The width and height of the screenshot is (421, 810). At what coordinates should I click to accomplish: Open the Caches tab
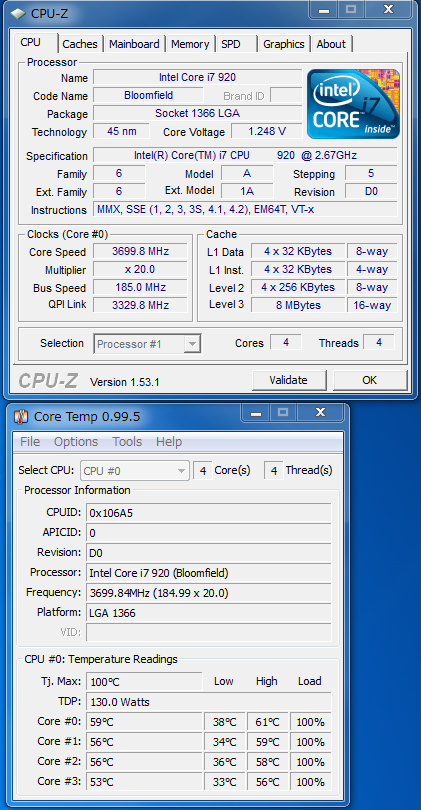[x=80, y=44]
